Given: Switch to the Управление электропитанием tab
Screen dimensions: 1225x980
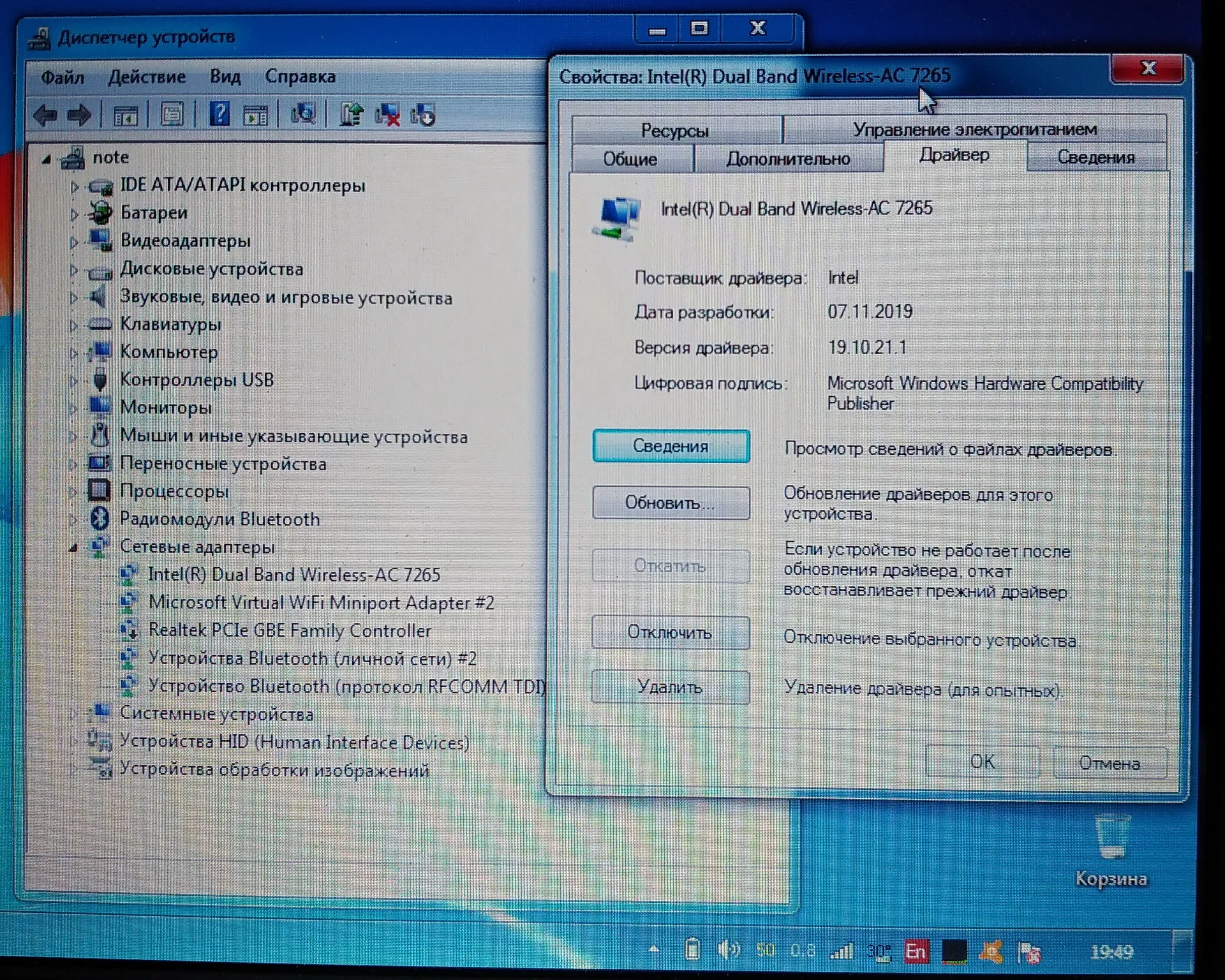Looking at the screenshot, I should (x=974, y=130).
